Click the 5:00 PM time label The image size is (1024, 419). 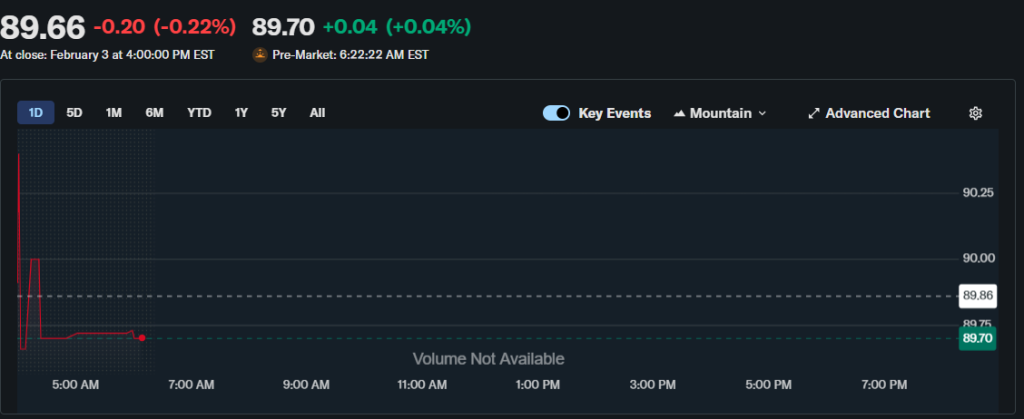pyautogui.click(x=768, y=385)
